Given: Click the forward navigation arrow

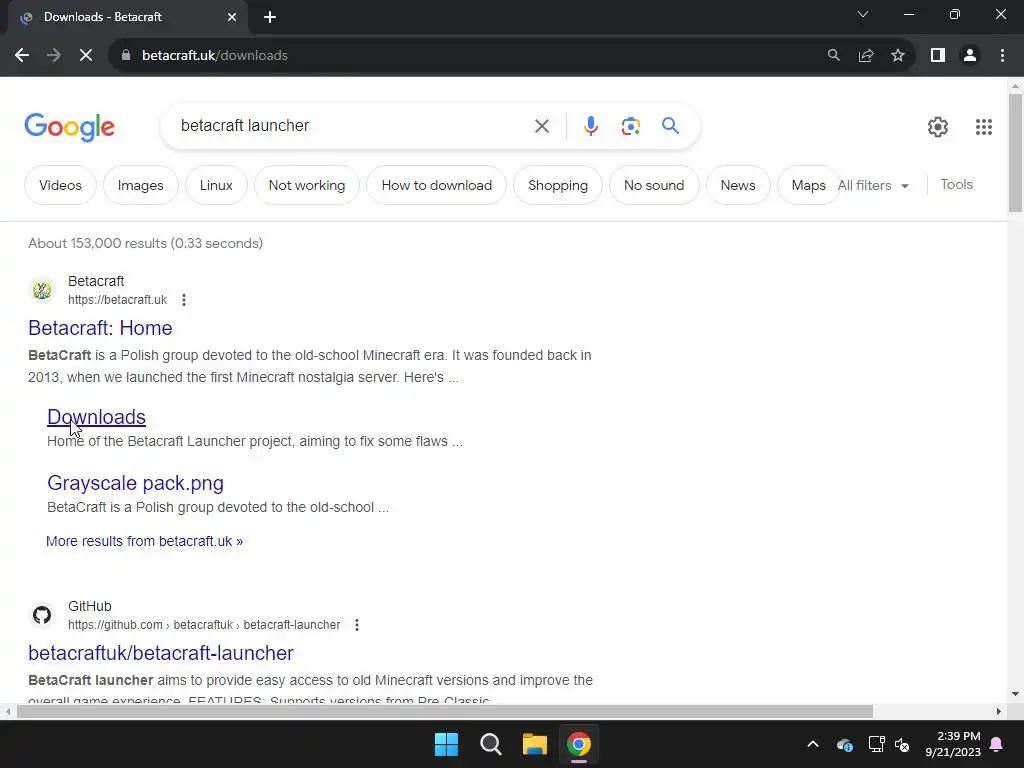Looking at the screenshot, I should [x=54, y=56].
